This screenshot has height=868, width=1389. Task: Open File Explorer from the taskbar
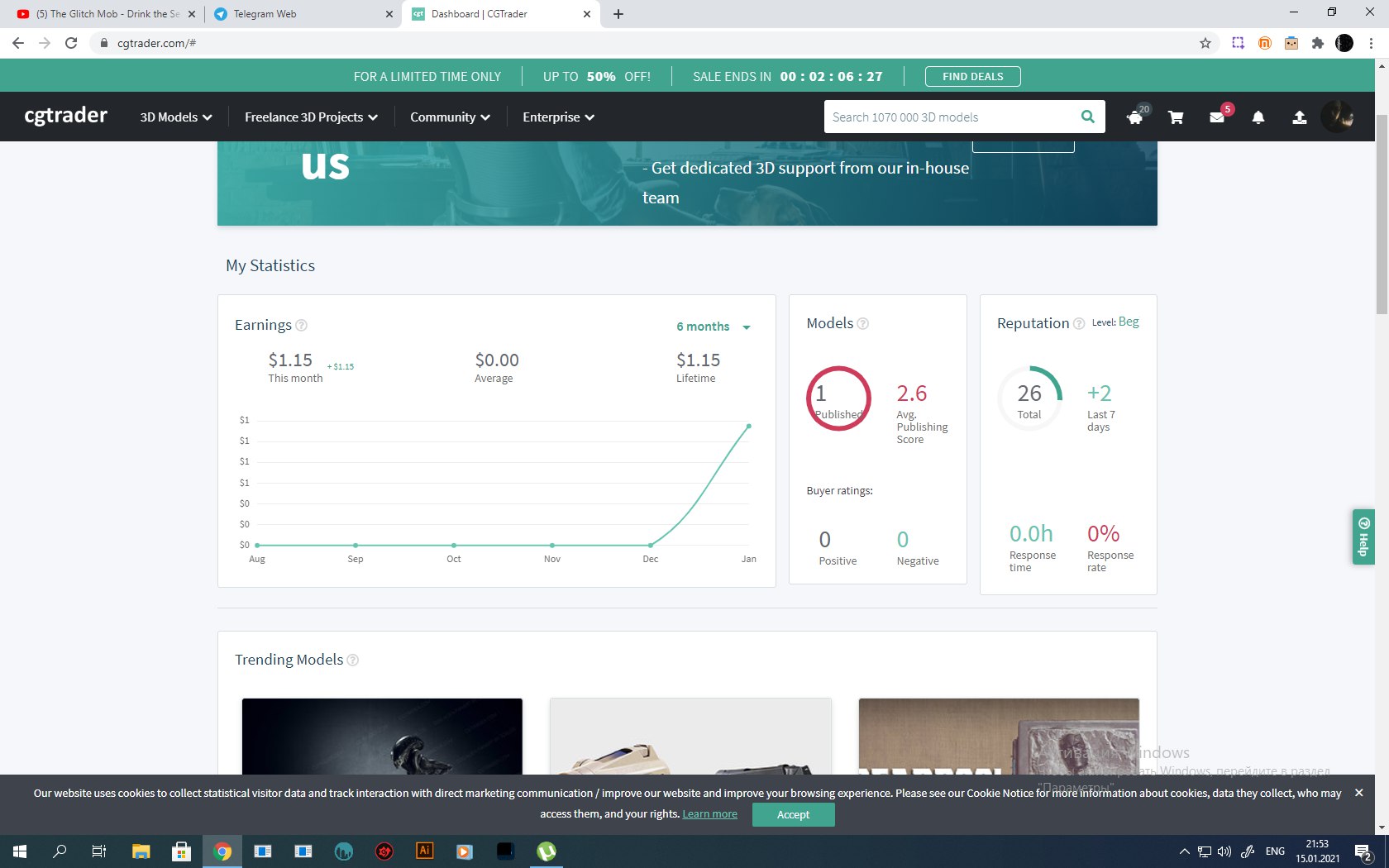click(x=141, y=851)
